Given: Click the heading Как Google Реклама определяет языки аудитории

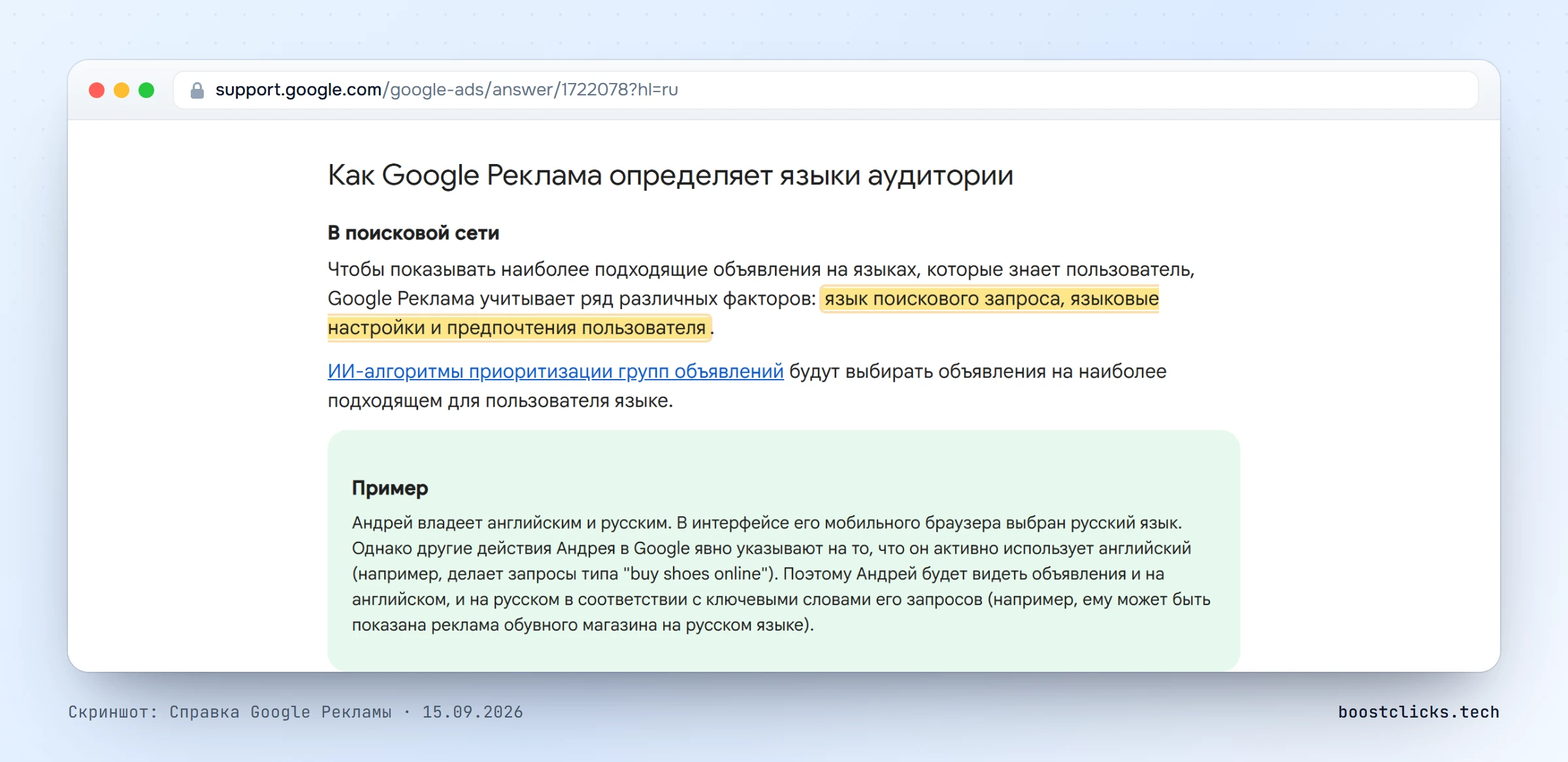Looking at the screenshot, I should [x=670, y=176].
